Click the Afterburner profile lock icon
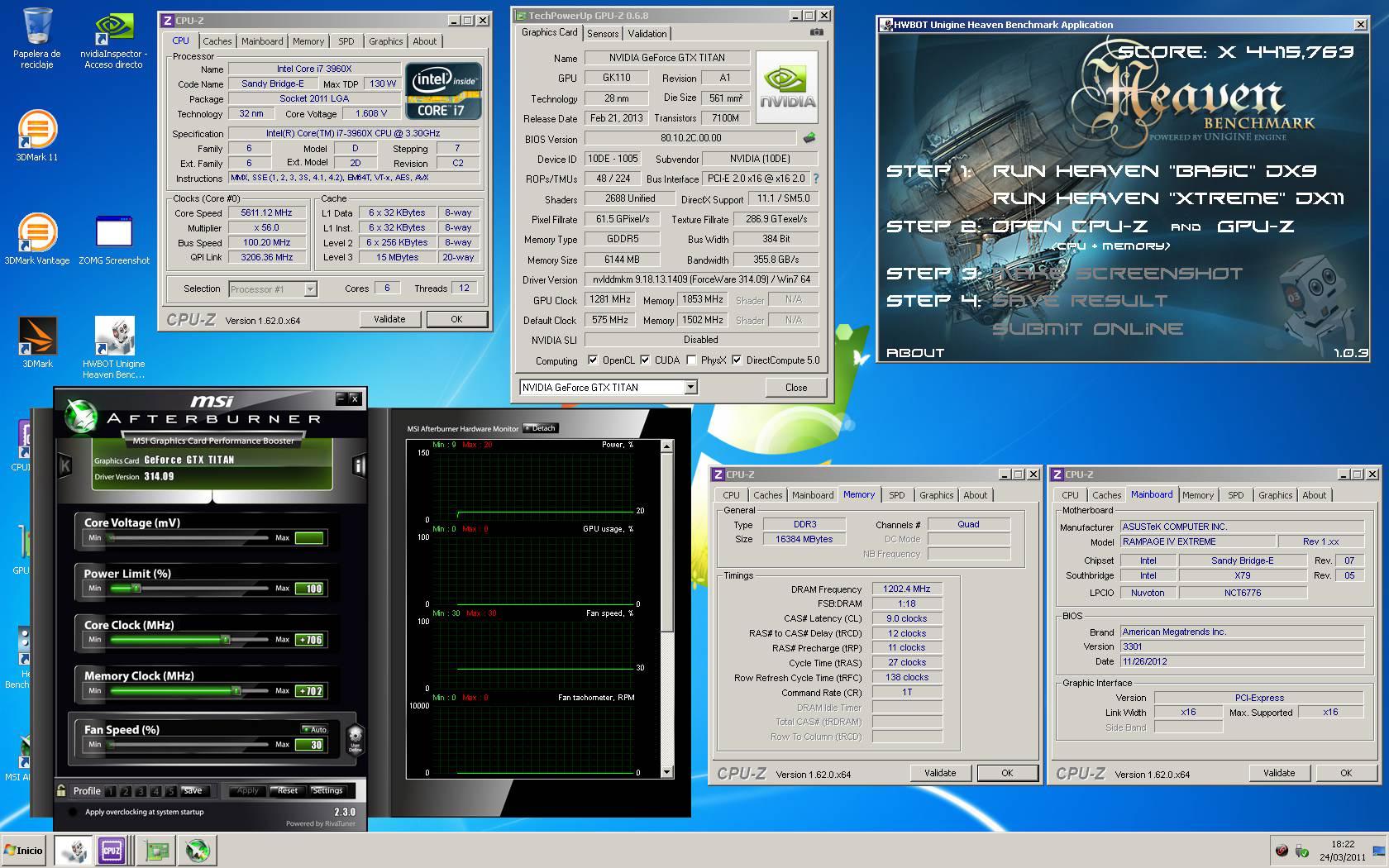 pyautogui.click(x=61, y=790)
